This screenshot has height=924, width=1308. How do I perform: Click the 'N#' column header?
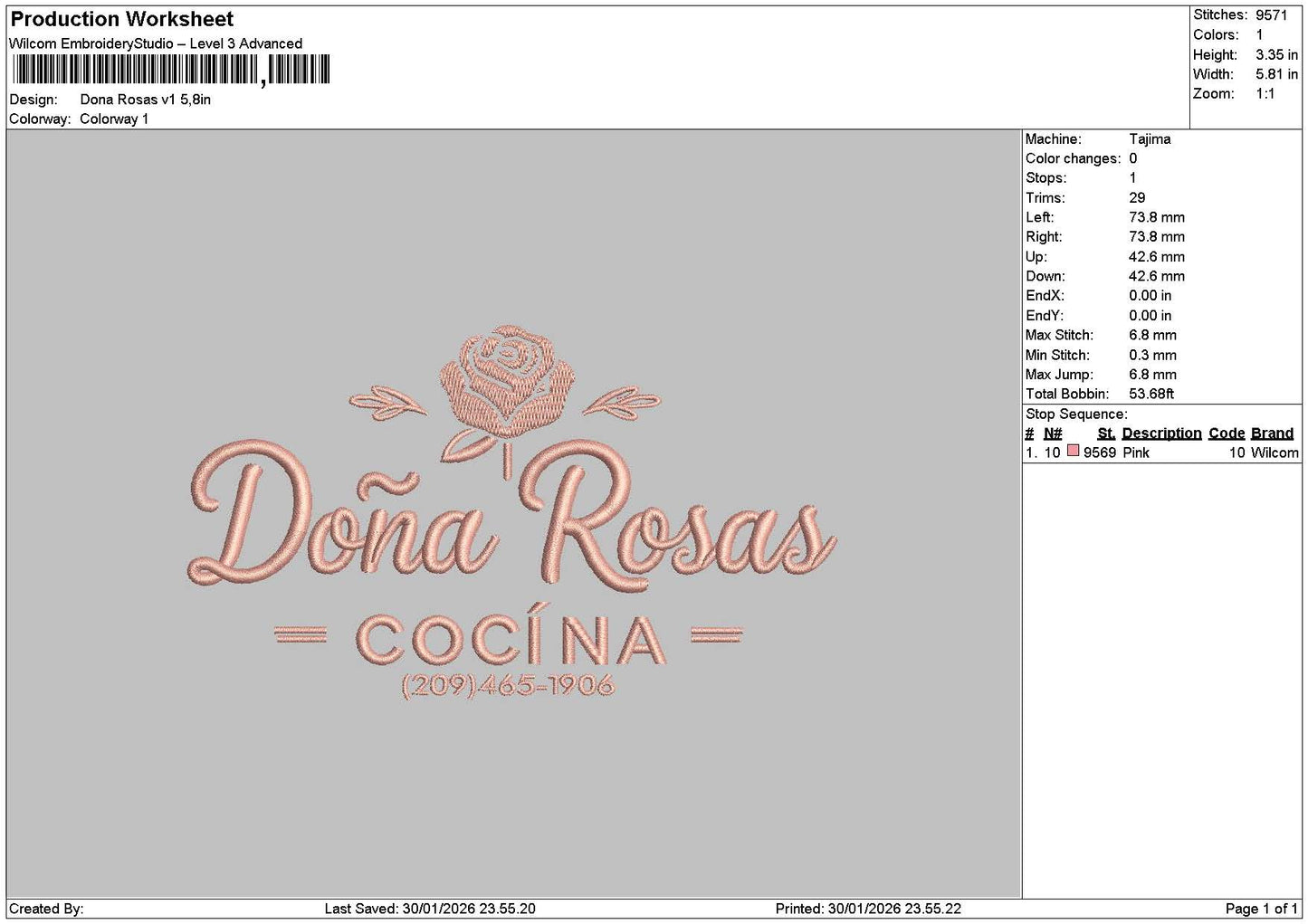pyautogui.click(x=1053, y=433)
